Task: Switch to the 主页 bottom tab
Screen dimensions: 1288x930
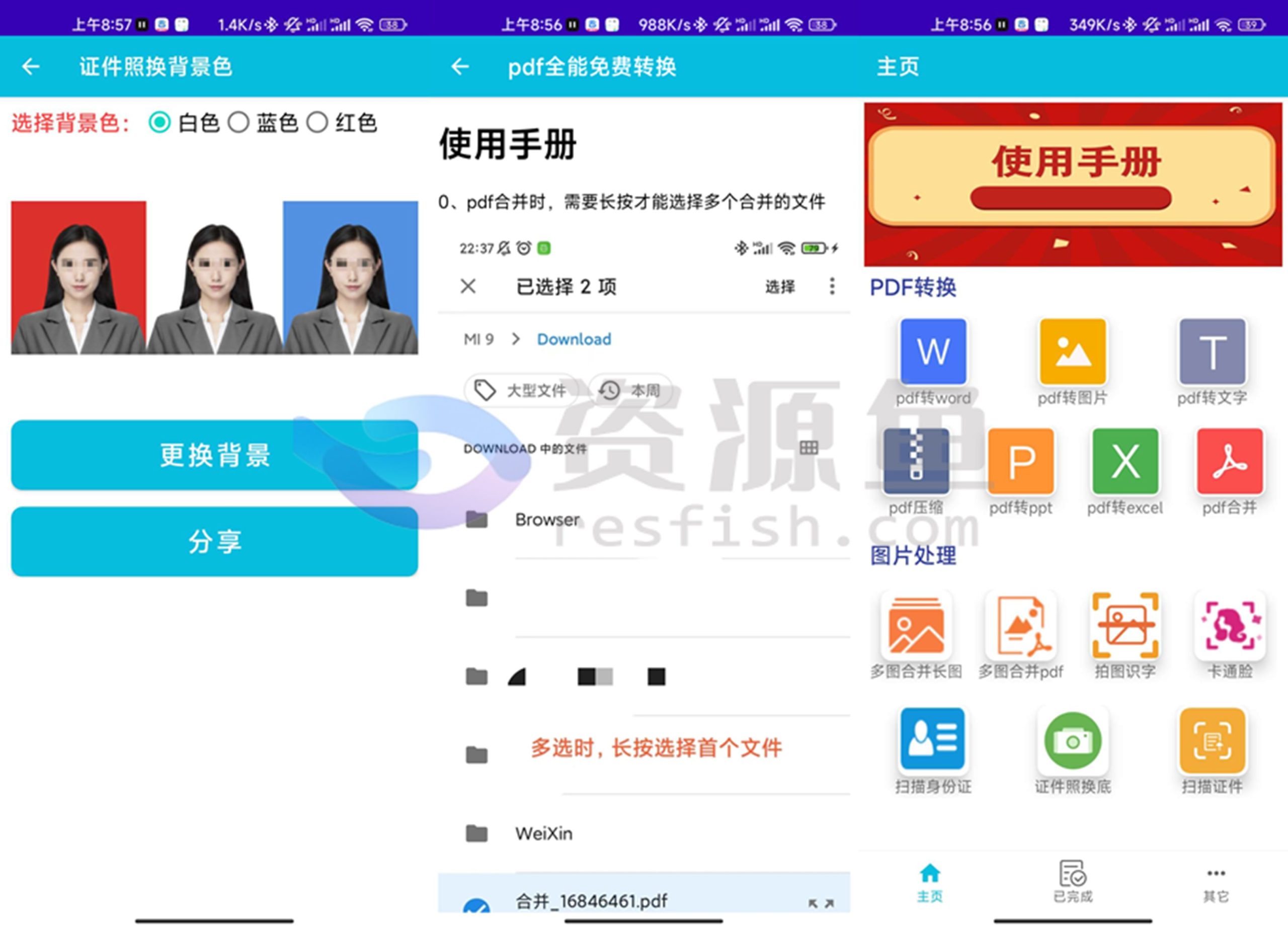Action: point(930,883)
